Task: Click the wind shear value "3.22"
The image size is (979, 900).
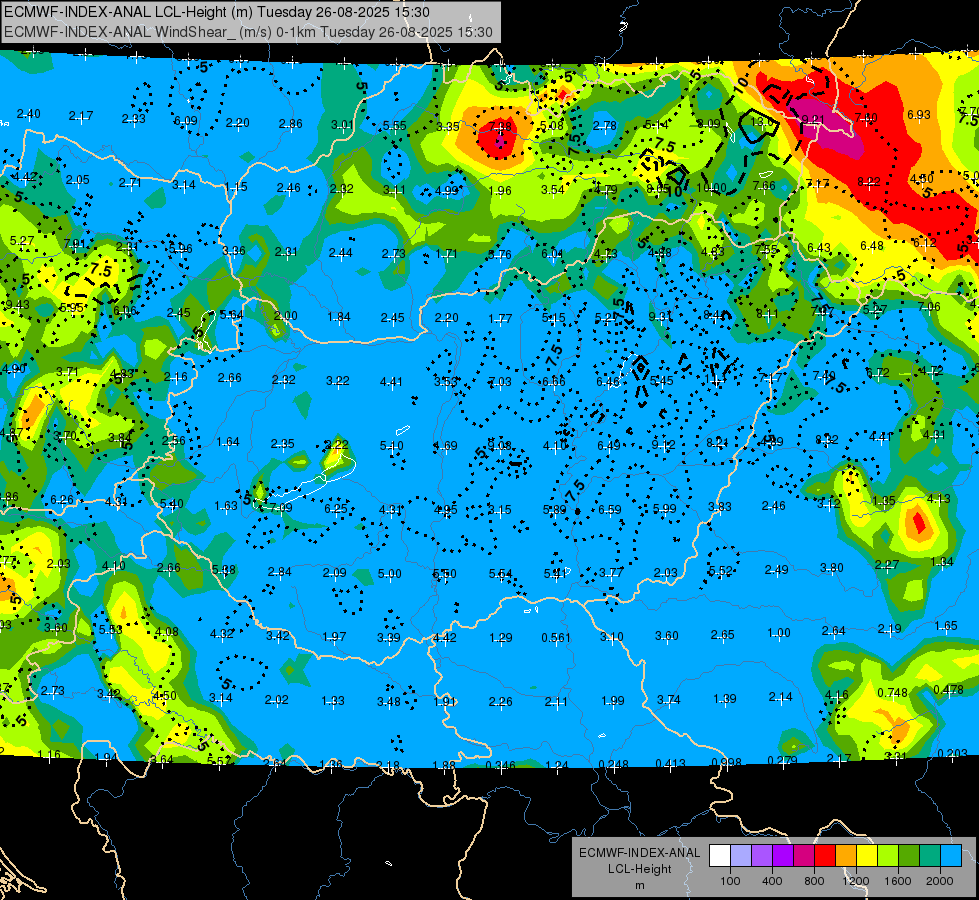Action: [338, 380]
